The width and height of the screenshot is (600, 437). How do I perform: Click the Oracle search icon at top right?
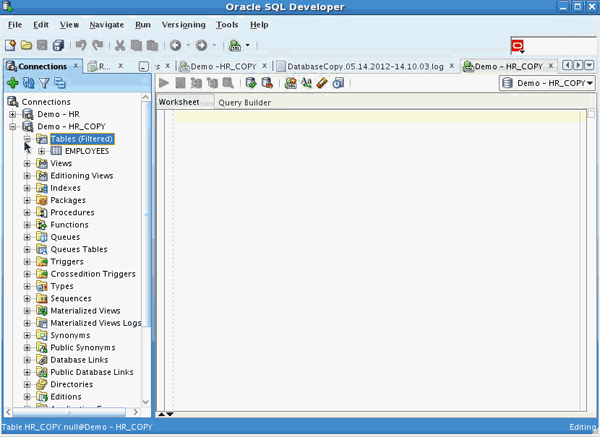pyautogui.click(x=517, y=47)
